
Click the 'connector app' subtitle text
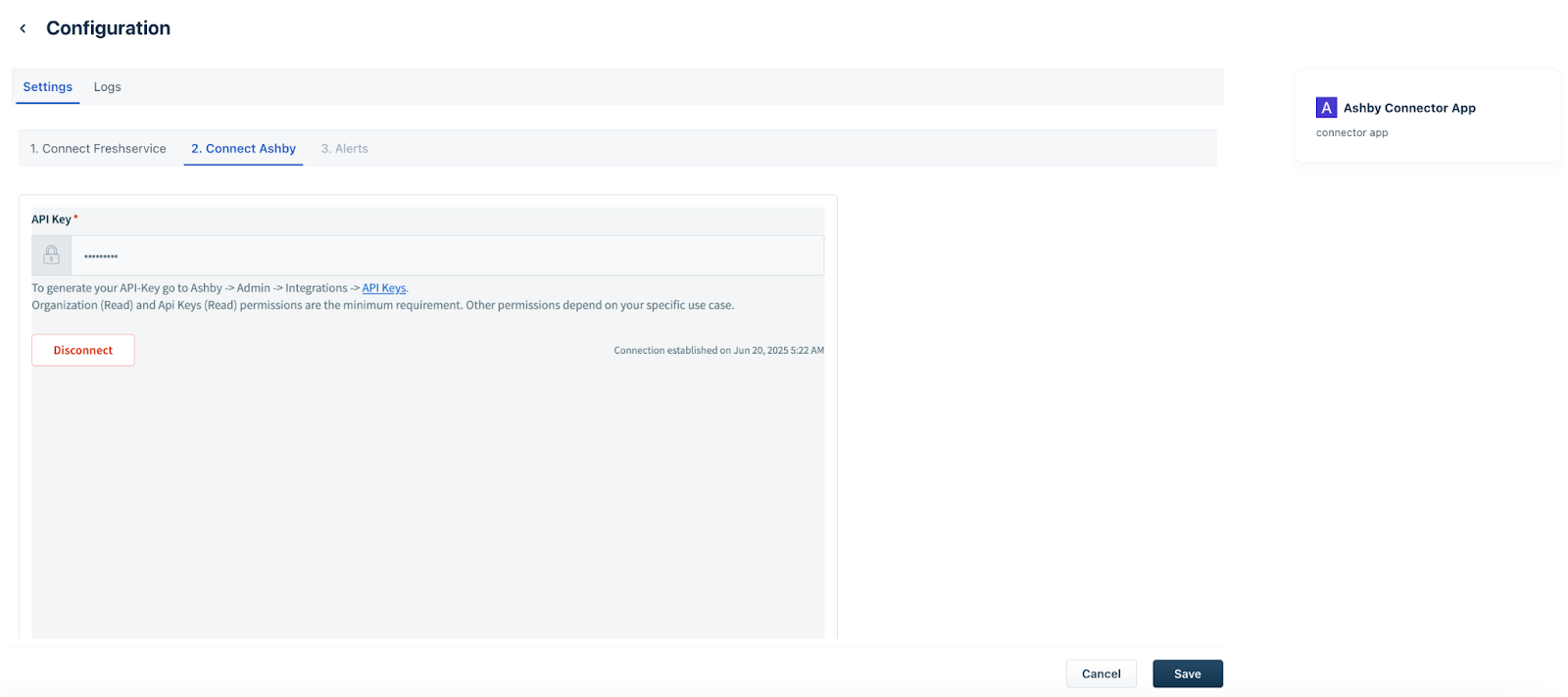point(1352,133)
